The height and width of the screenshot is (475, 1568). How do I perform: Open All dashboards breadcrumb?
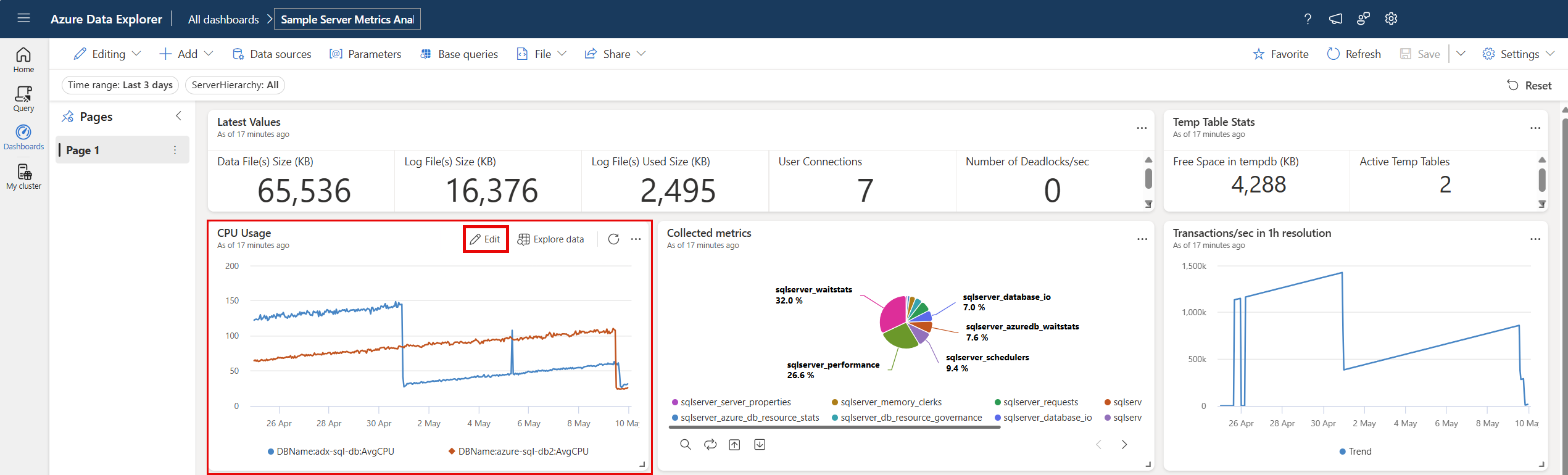coord(223,19)
